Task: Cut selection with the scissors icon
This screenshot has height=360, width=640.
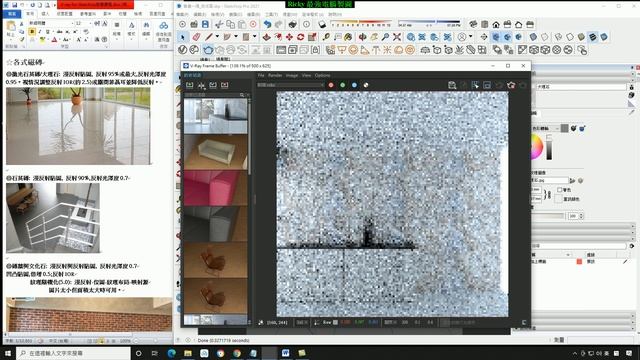Action: pos(219,24)
